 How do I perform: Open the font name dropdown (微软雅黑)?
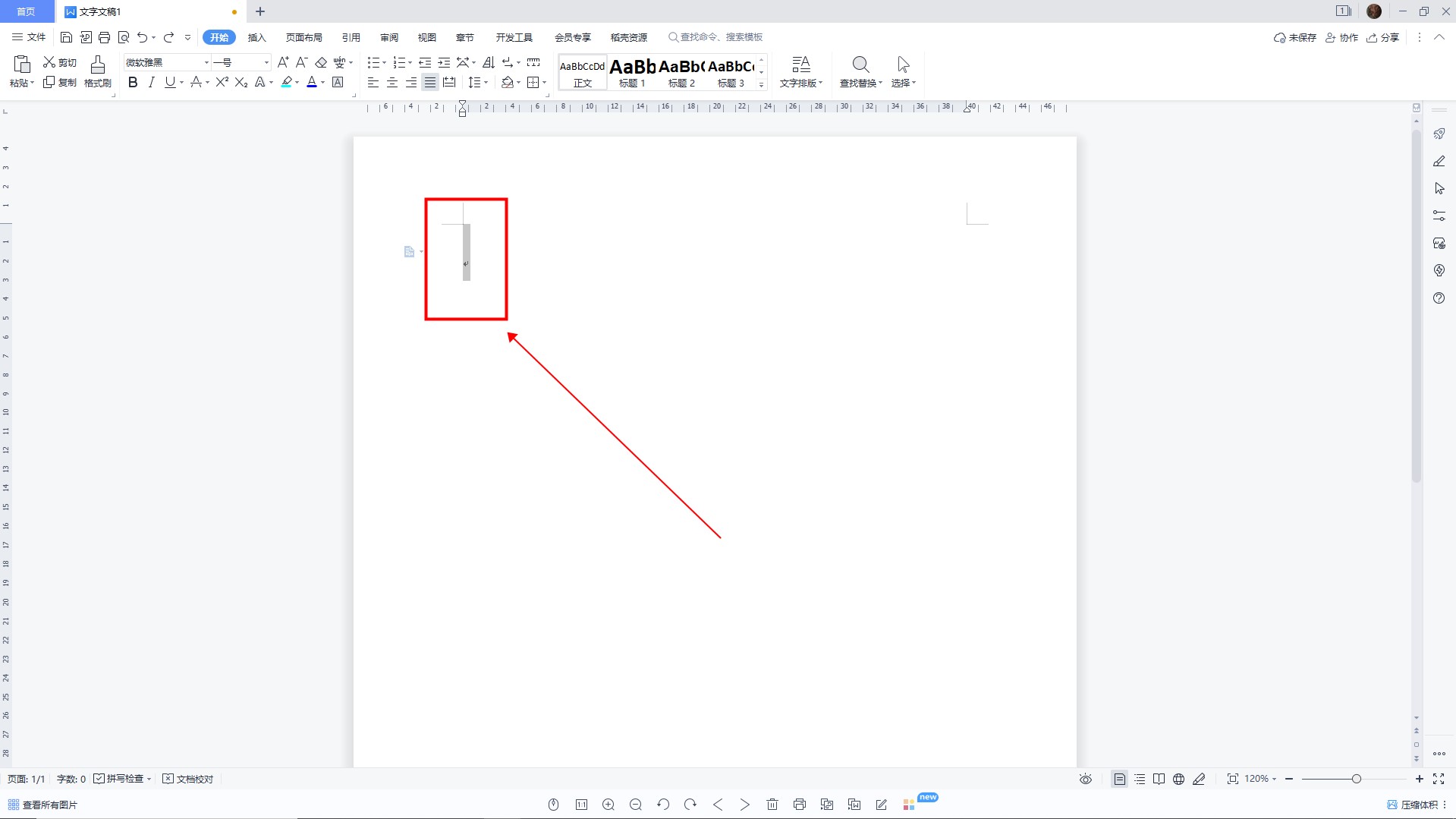coord(206,62)
